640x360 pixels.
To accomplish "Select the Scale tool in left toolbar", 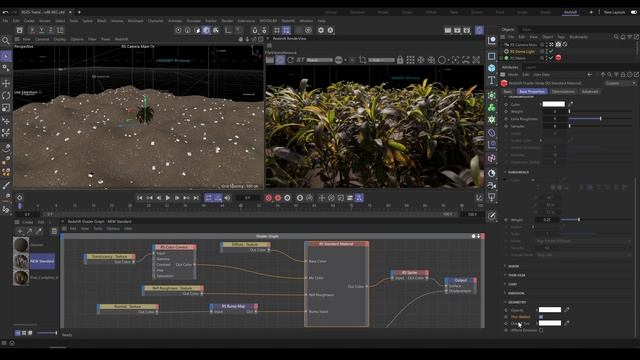I will coord(6,108).
